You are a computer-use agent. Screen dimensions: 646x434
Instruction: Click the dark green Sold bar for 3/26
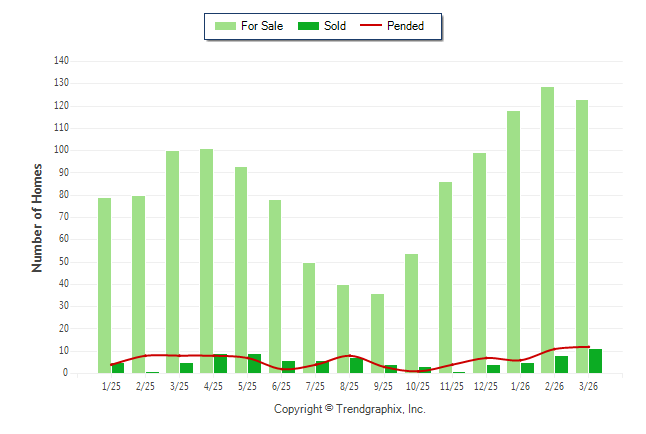[596, 361]
